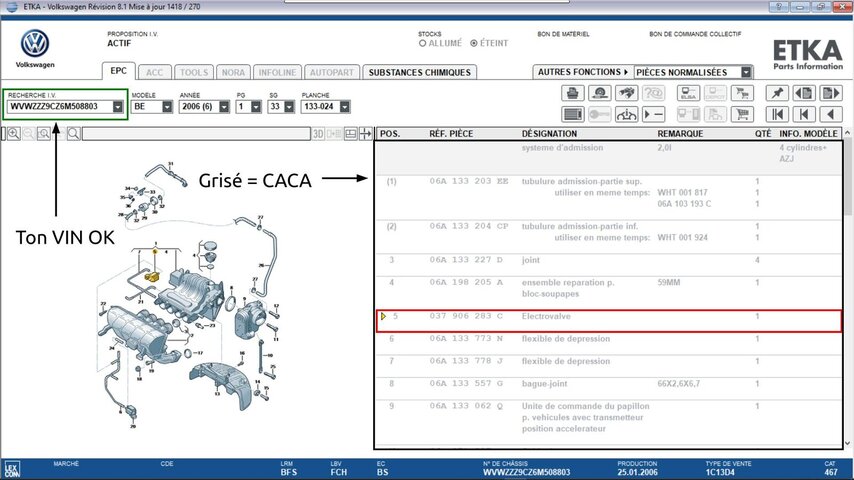This screenshot has height=480, width=854.
Task: Open the Planche 133-024 dropdown
Action: click(345, 107)
